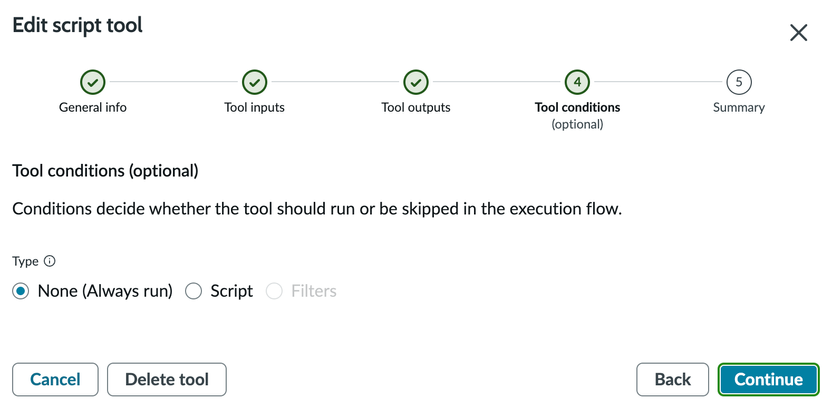Navigate to the Summary step label
The width and height of the screenshot is (832, 410).
click(x=739, y=107)
